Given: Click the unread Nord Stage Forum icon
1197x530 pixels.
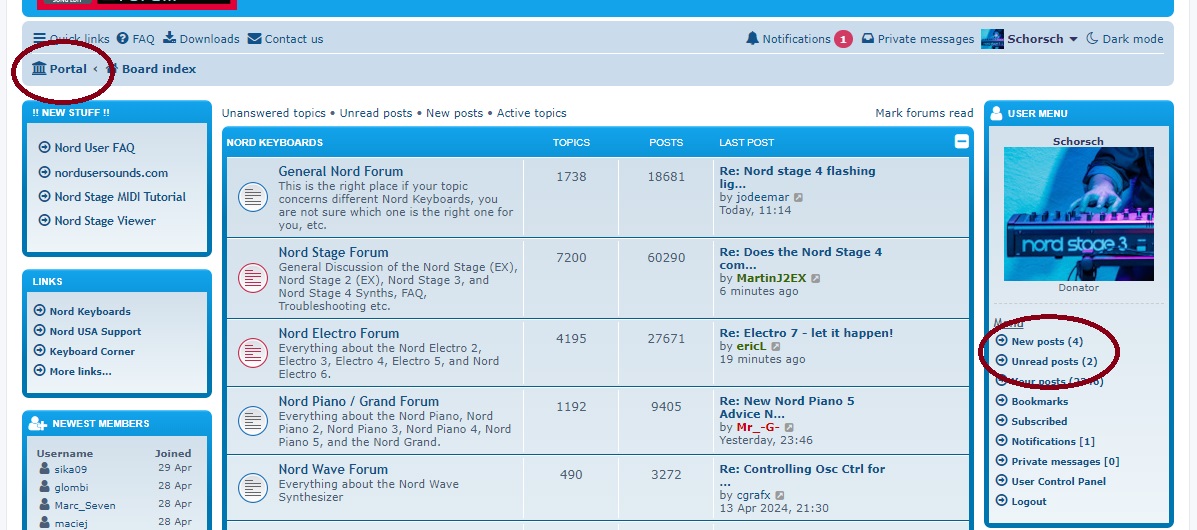Looking at the screenshot, I should pos(253,278).
